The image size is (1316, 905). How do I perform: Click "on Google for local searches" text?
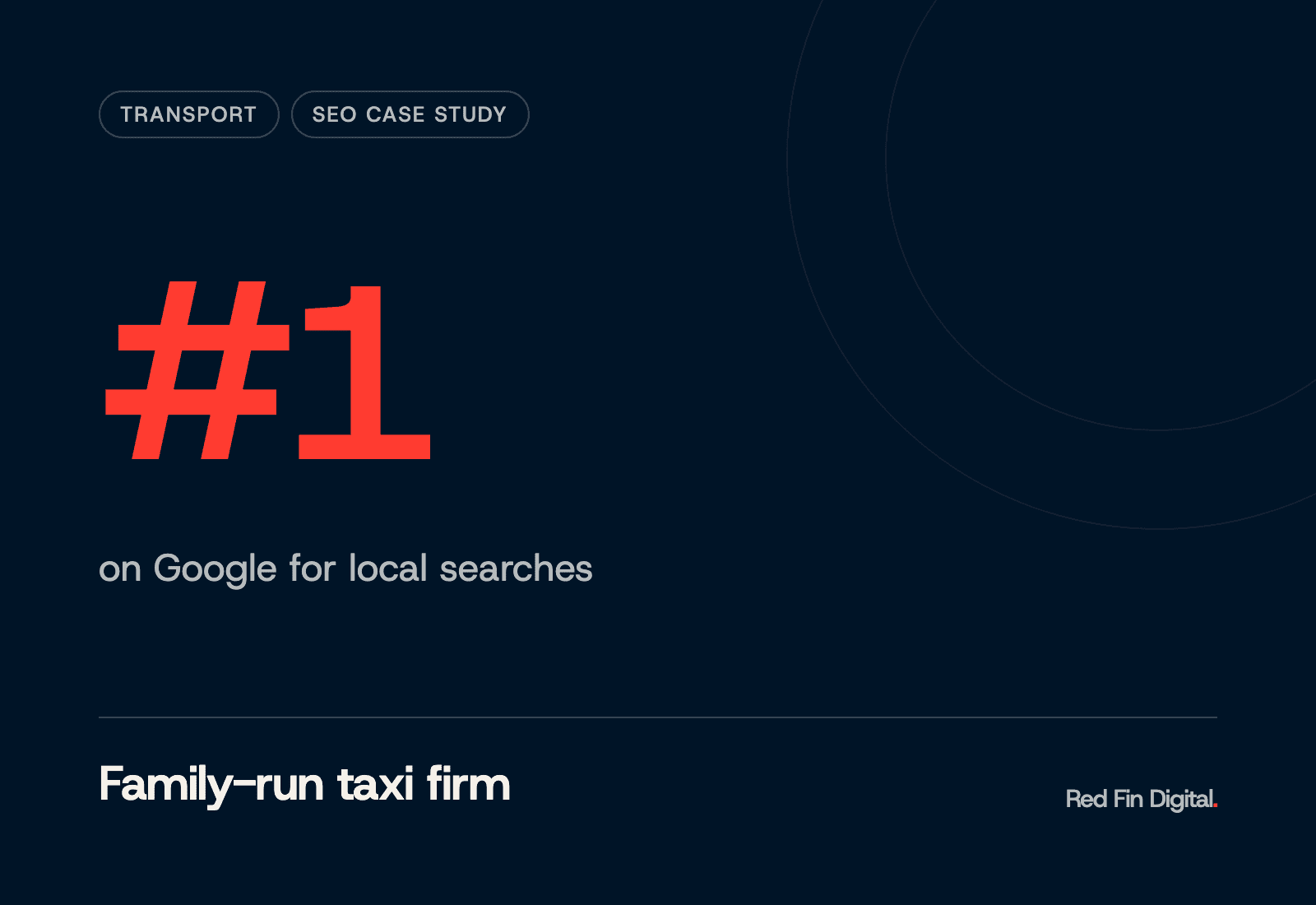tap(345, 569)
